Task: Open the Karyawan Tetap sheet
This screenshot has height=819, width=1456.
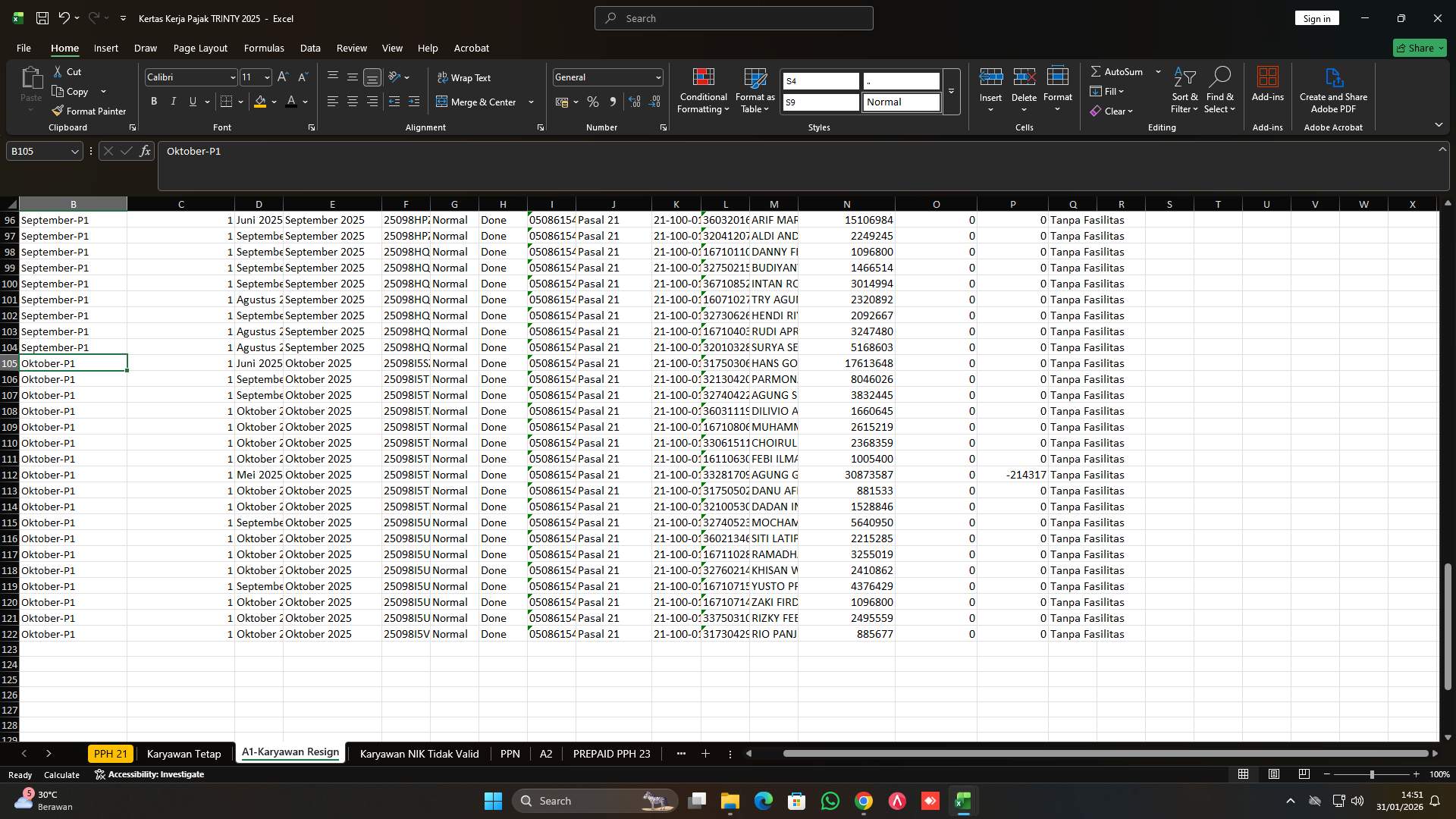Action: [184, 754]
